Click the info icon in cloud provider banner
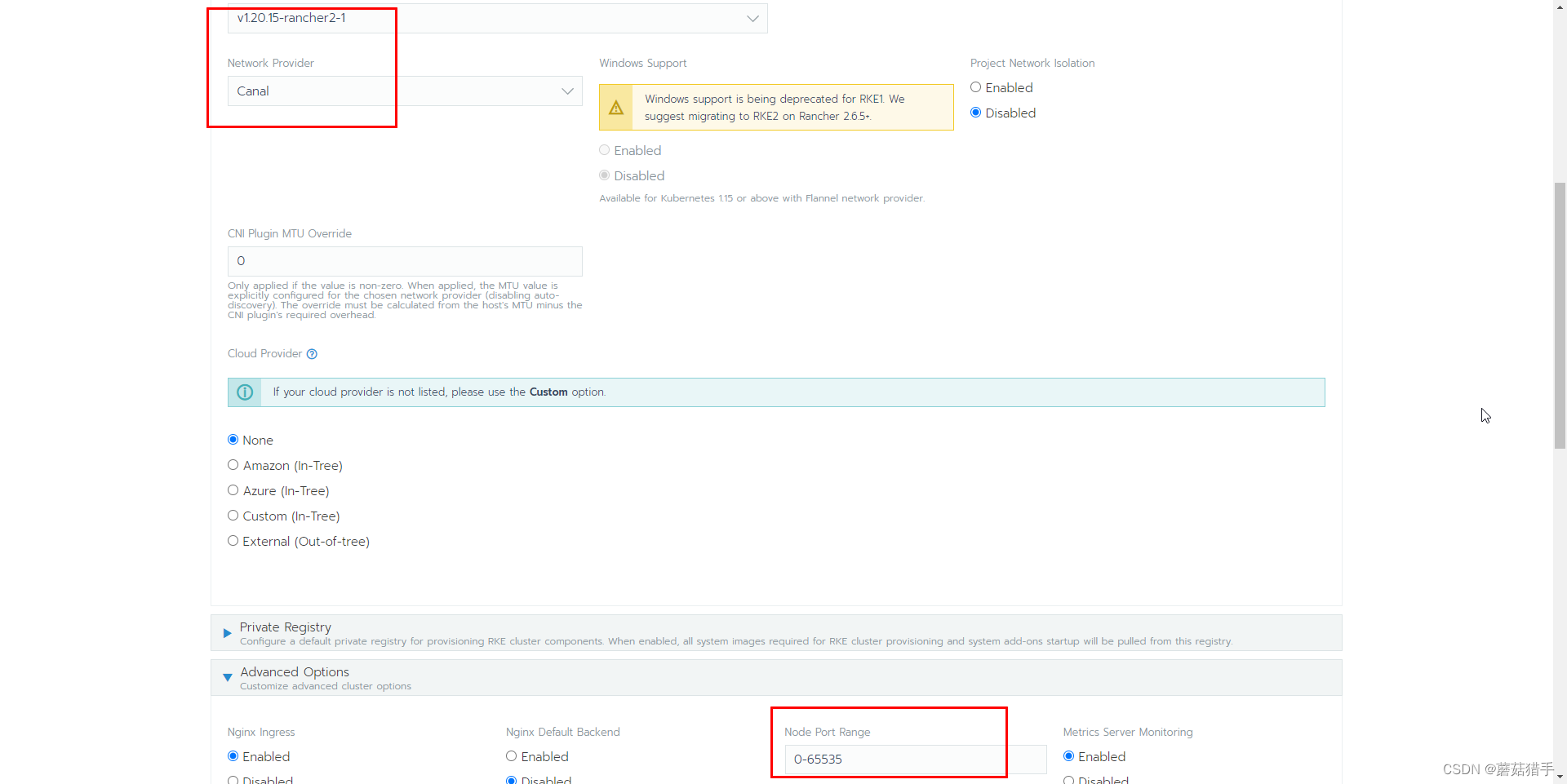This screenshot has height=784, width=1567. pos(245,392)
